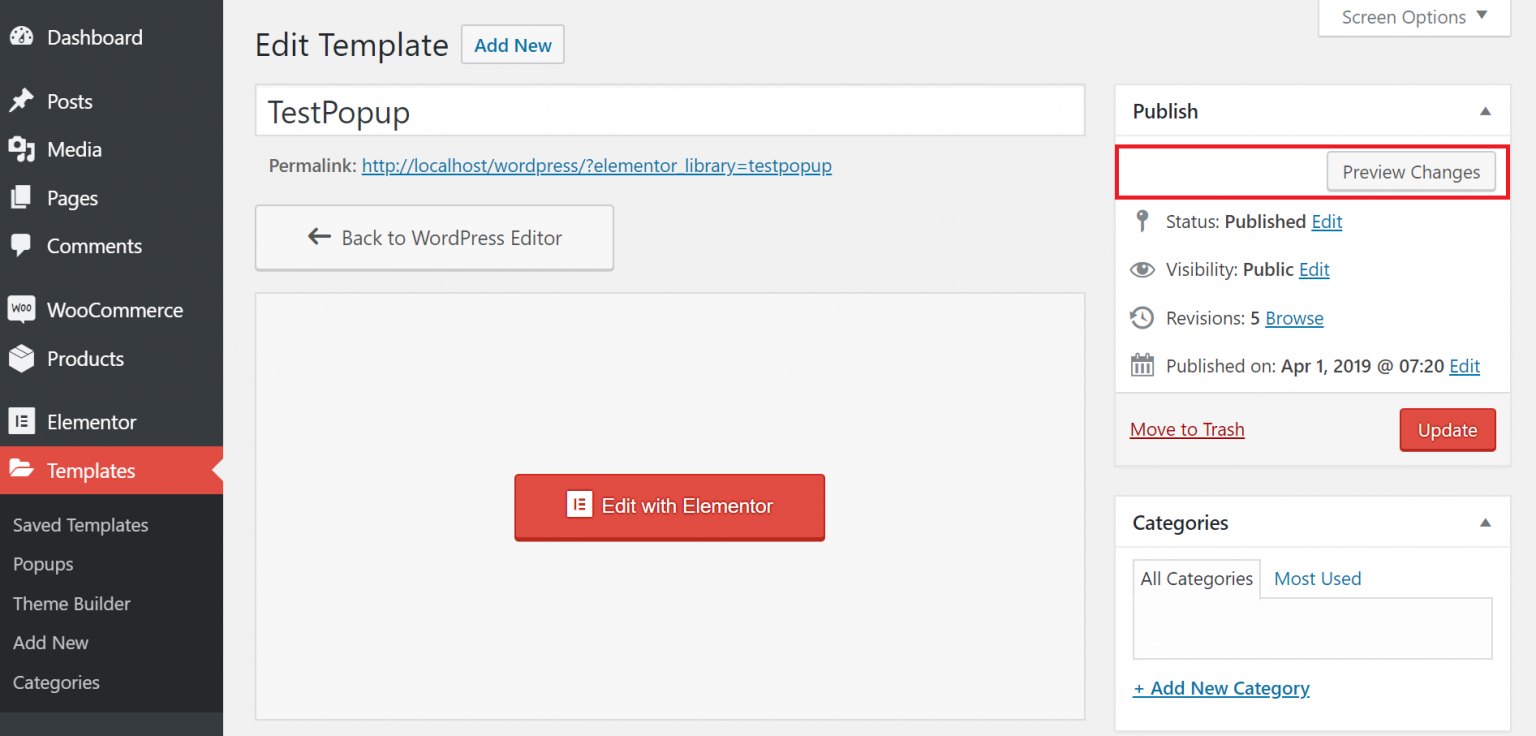Collapse the Publish panel
This screenshot has height=736, width=1536.
(x=1486, y=111)
